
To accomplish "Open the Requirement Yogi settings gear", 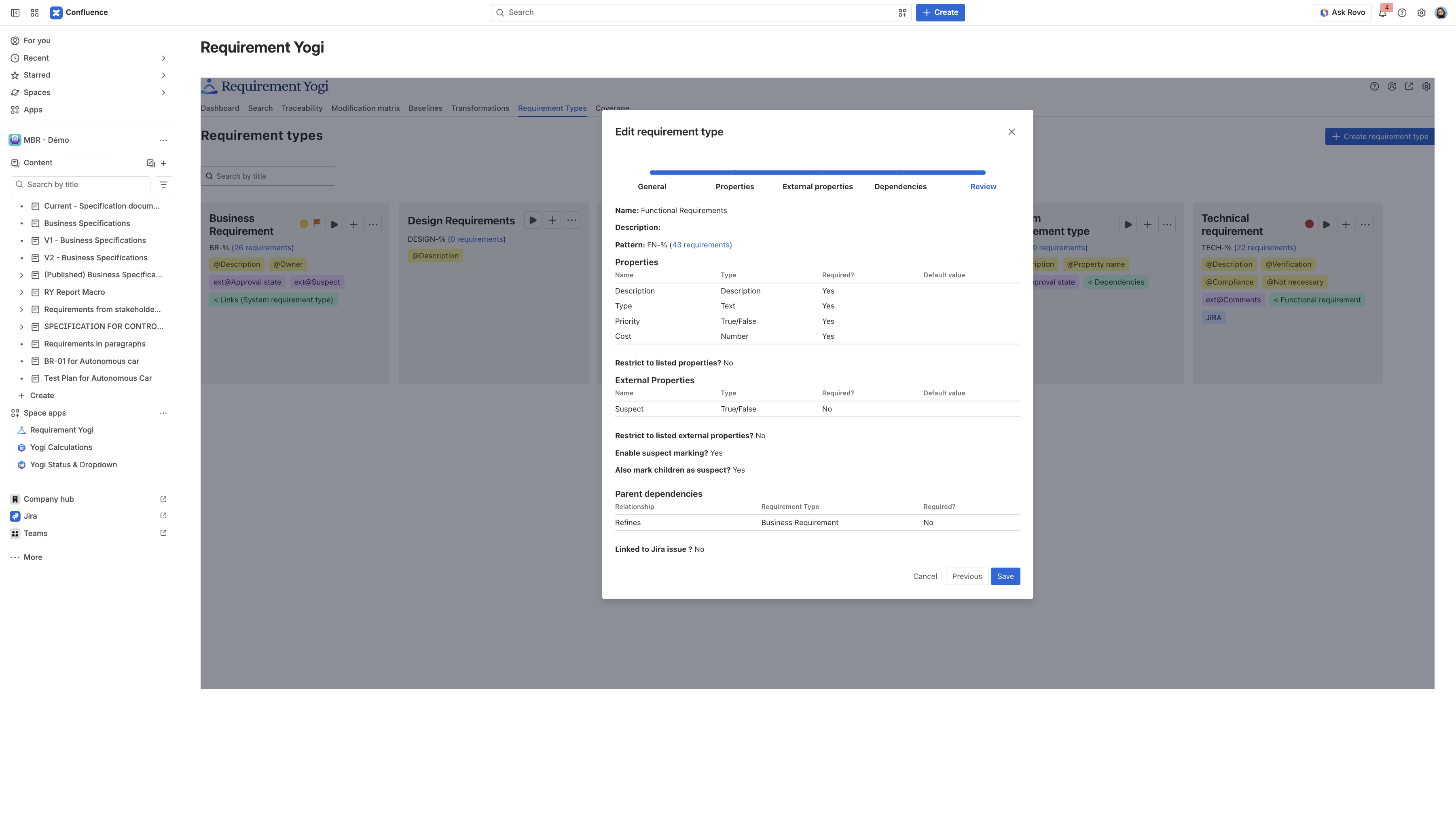I will pos(1426,87).
